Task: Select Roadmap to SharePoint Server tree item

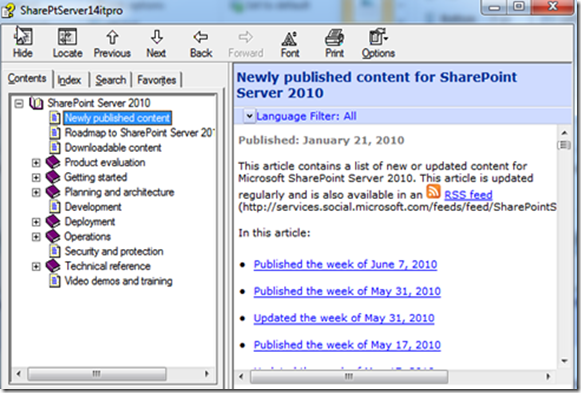Action: [x=139, y=133]
